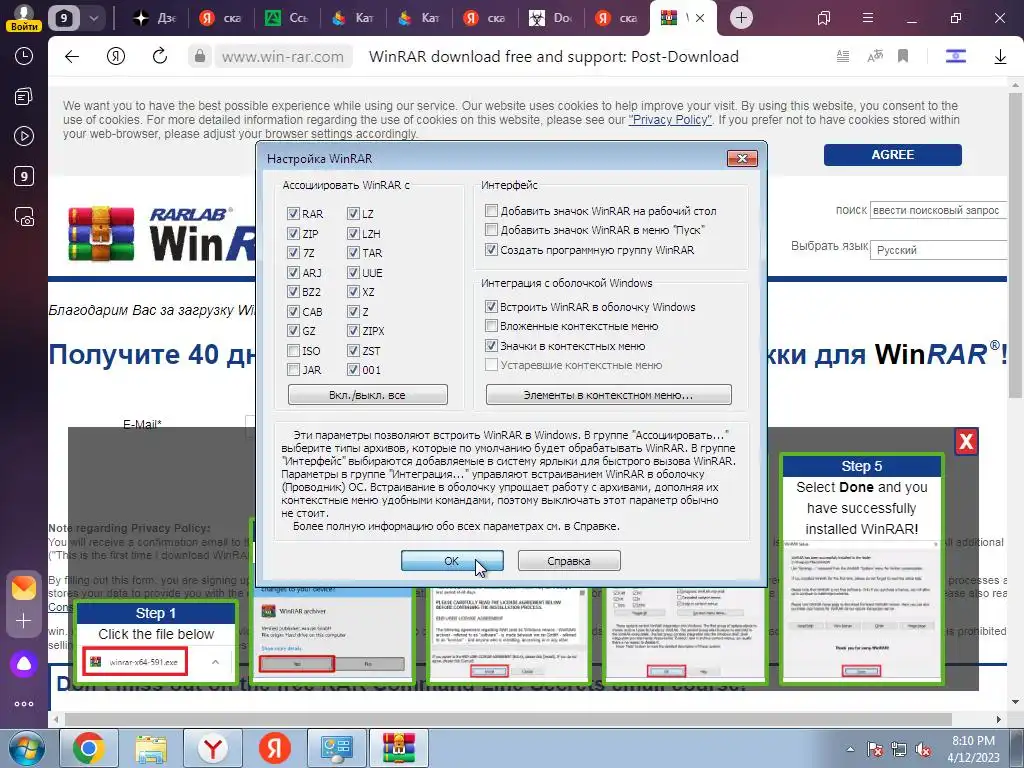1024x768 pixels.
Task: Open the three-dots sidebar menu
Action: [24, 704]
